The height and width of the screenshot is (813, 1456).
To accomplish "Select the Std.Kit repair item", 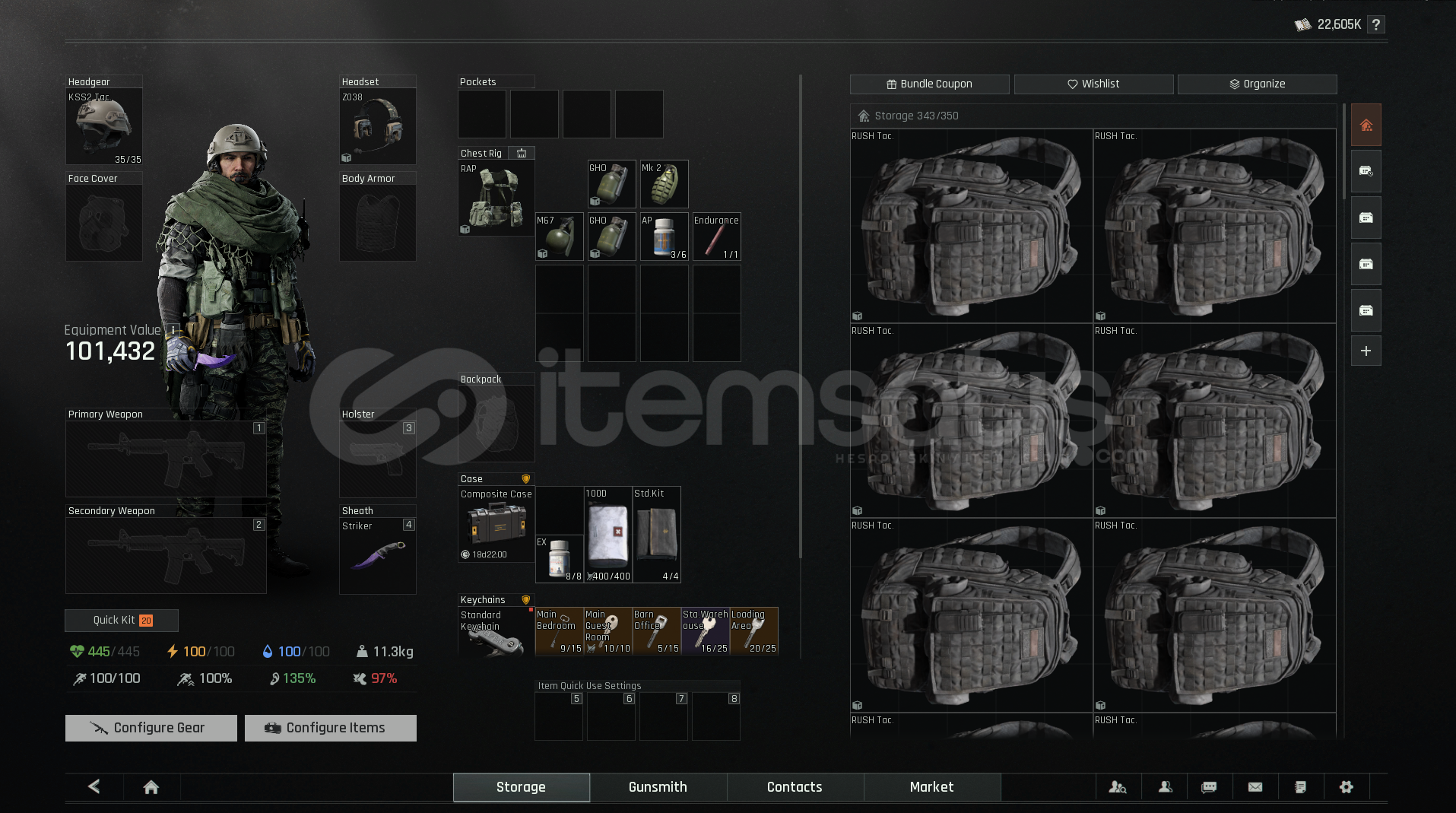I will (657, 535).
